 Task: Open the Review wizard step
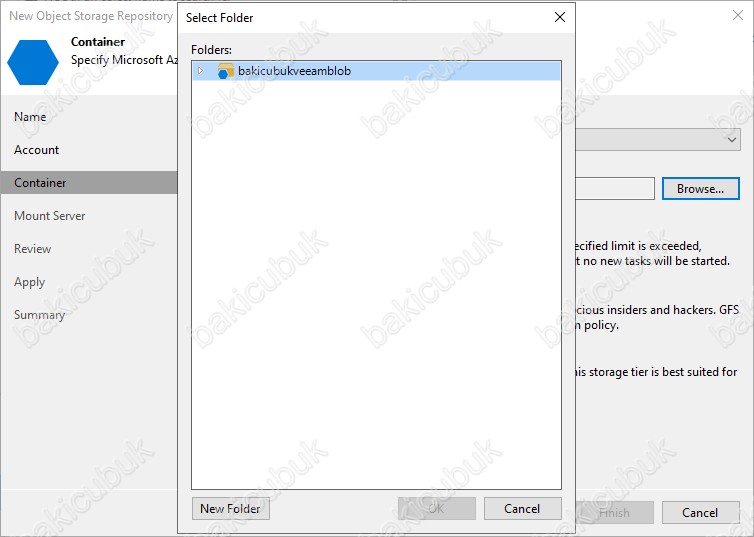[x=32, y=249]
